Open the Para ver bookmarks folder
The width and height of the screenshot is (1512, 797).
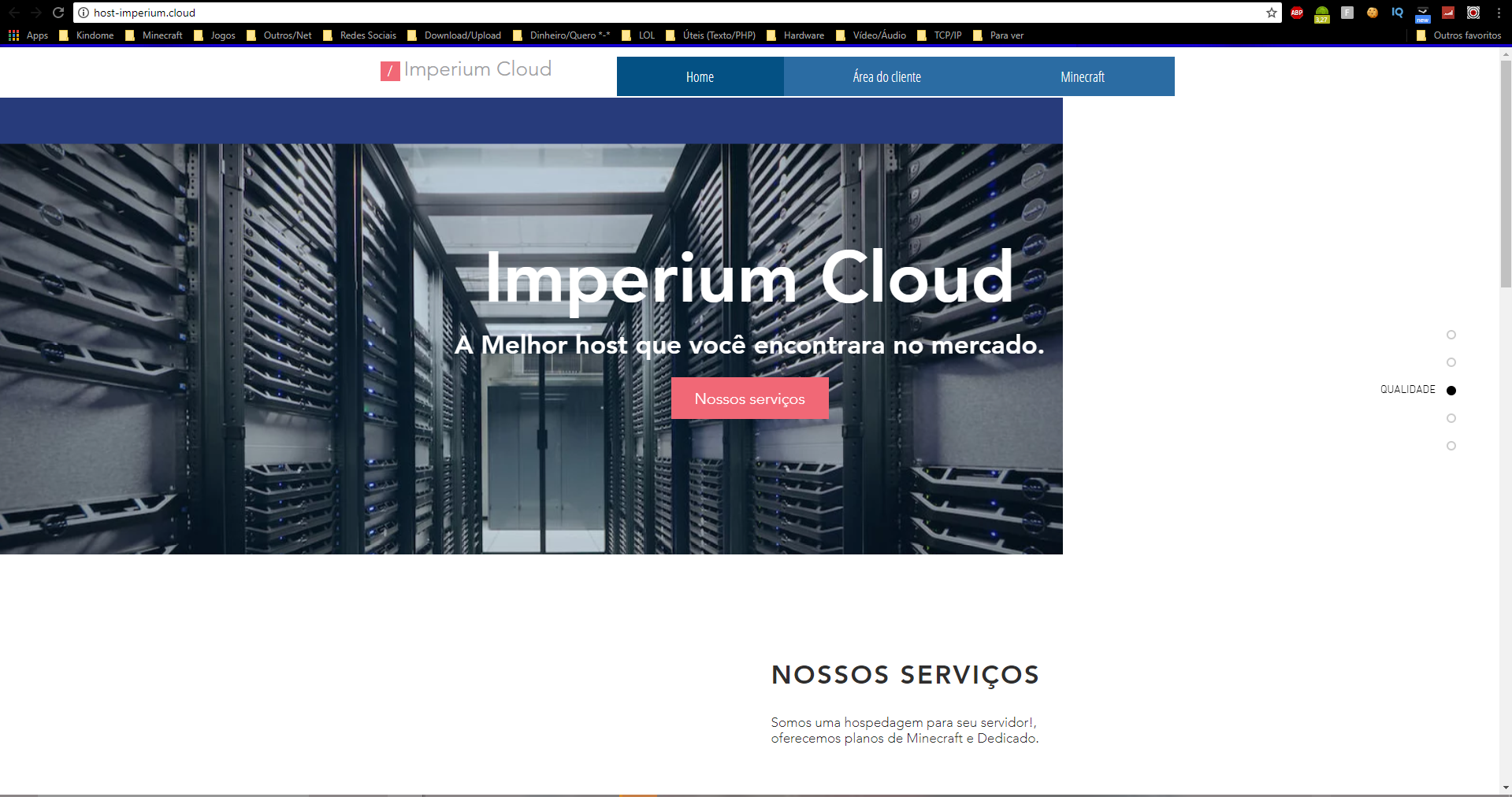pos(998,35)
